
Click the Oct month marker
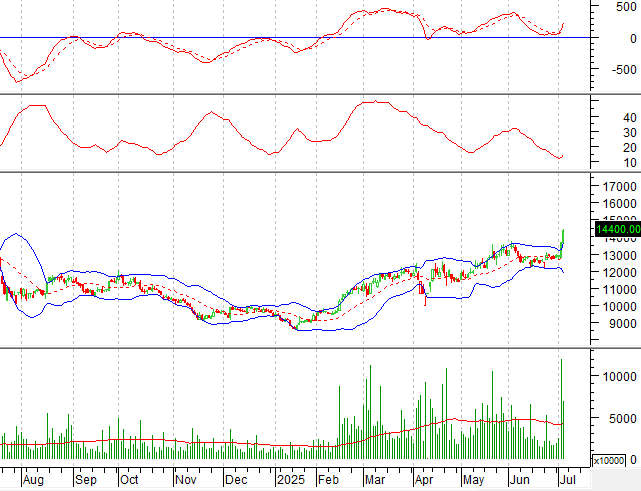(130, 478)
